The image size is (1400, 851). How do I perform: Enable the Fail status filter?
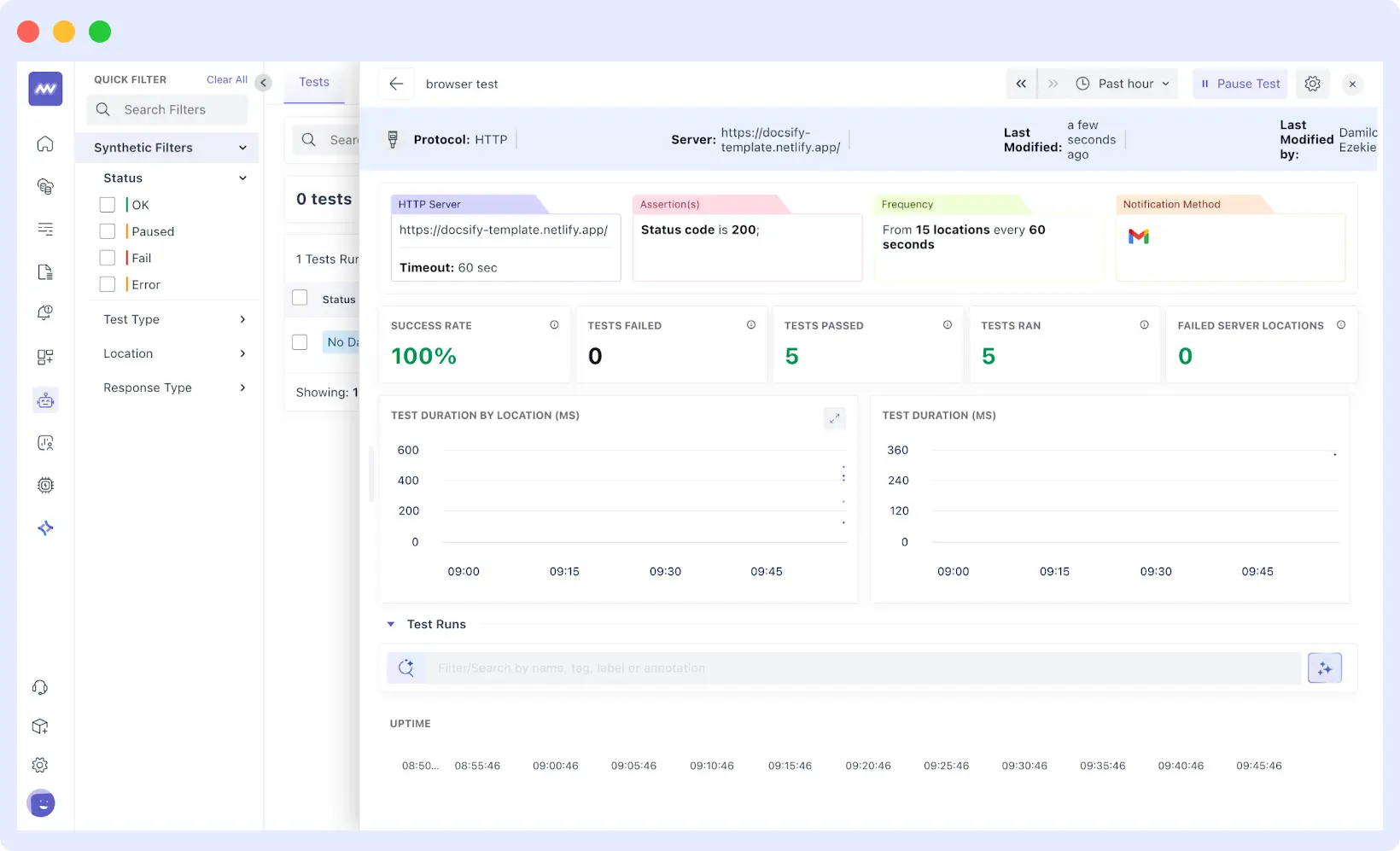click(107, 257)
